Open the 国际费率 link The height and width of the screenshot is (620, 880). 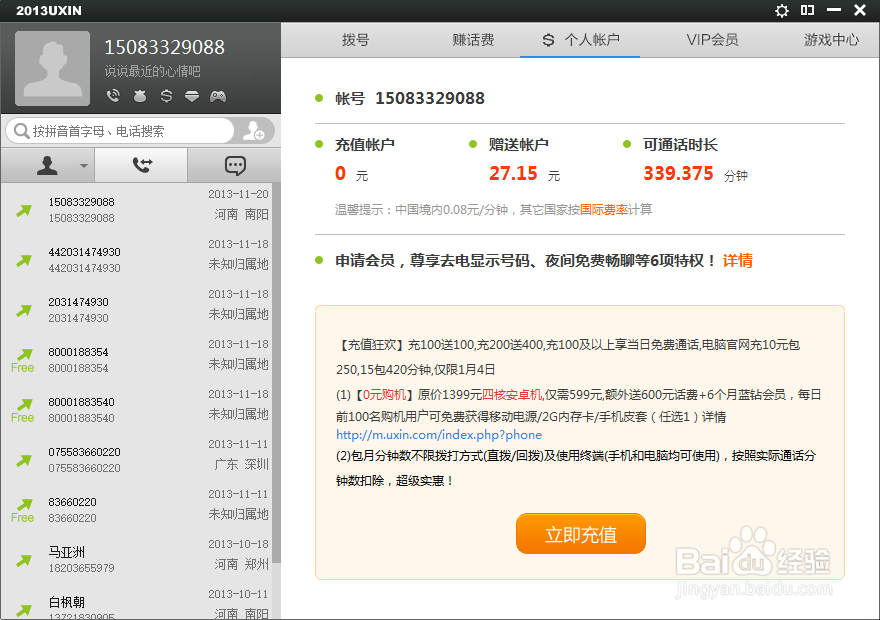coord(603,209)
